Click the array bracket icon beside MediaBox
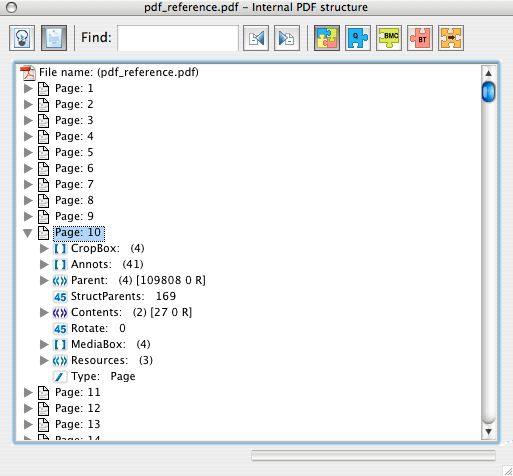Image resolution: width=513 pixels, height=476 pixels. (x=60, y=345)
